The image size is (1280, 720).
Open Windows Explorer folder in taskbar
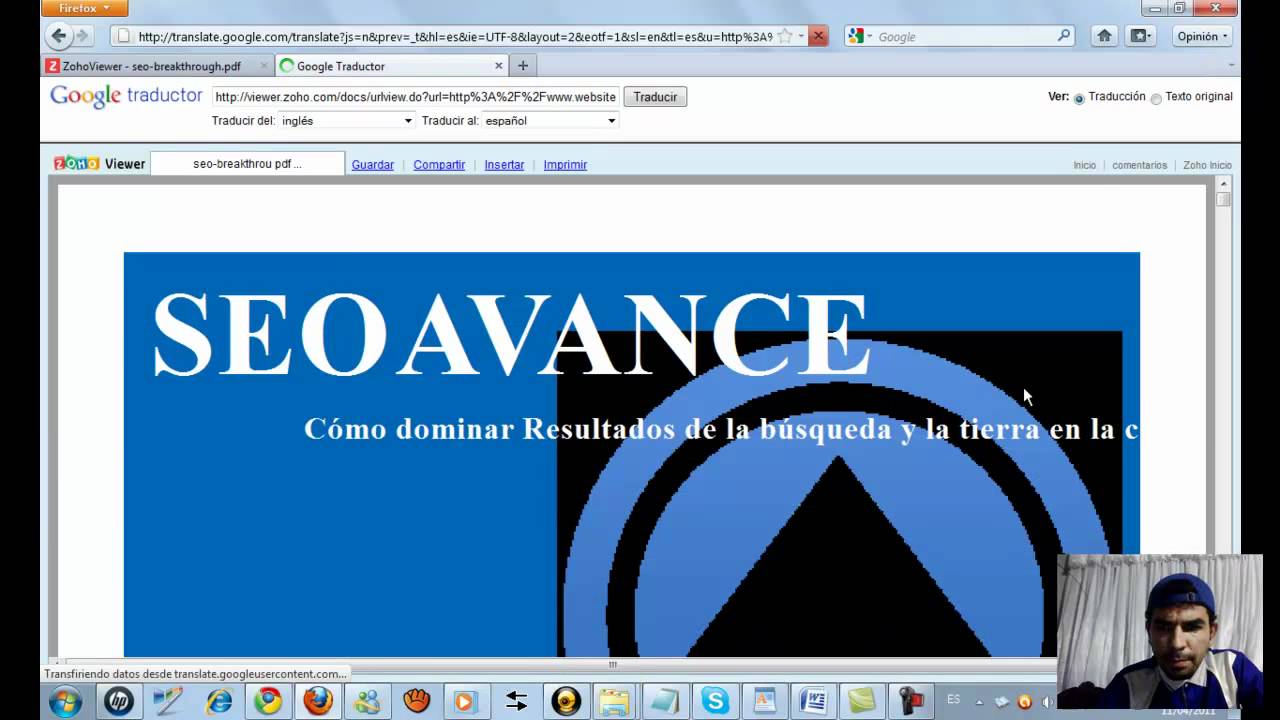point(615,701)
